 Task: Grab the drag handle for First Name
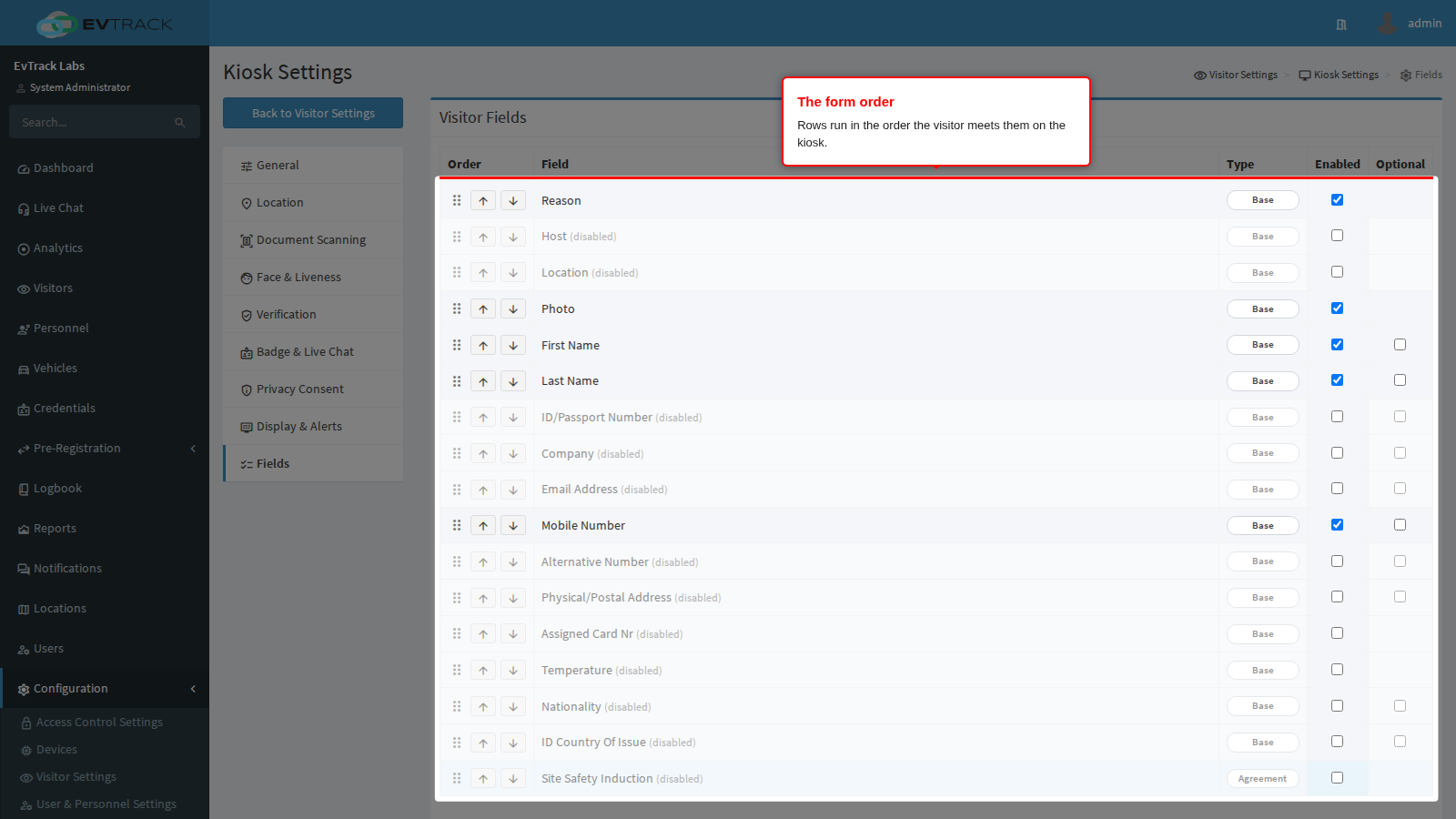click(x=457, y=345)
